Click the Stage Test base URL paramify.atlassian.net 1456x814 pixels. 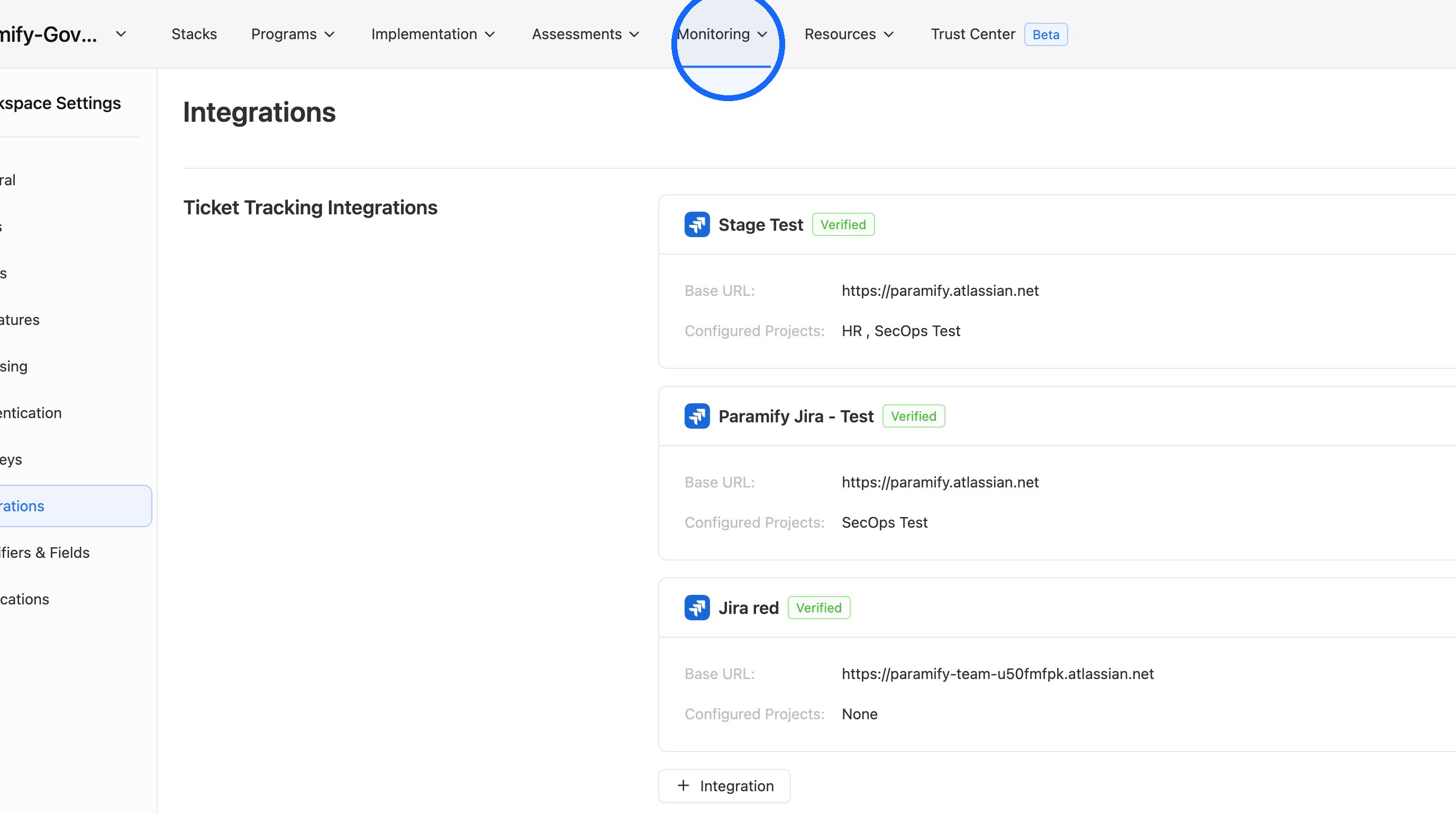click(x=940, y=291)
